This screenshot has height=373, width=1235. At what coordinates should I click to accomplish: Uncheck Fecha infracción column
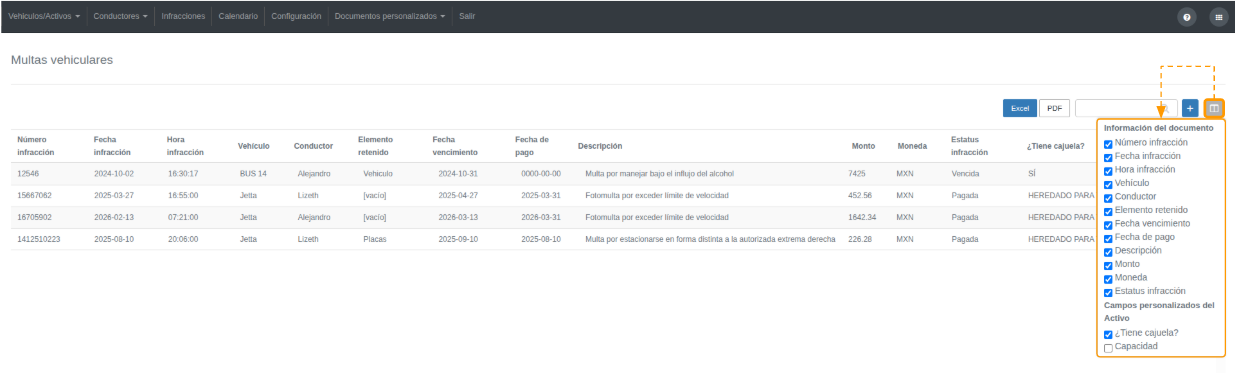pos(1108,157)
